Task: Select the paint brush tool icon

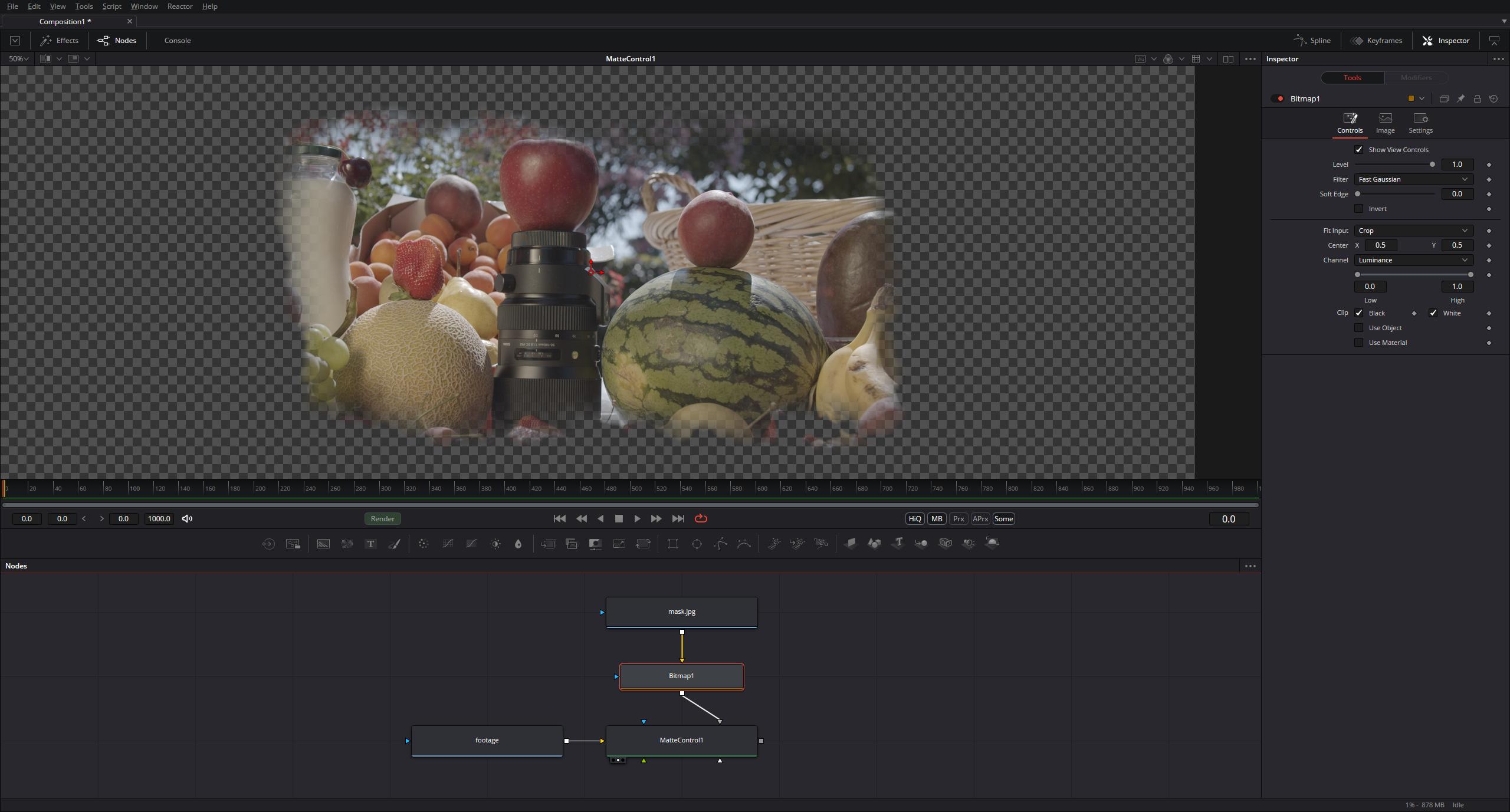Action: tap(396, 543)
